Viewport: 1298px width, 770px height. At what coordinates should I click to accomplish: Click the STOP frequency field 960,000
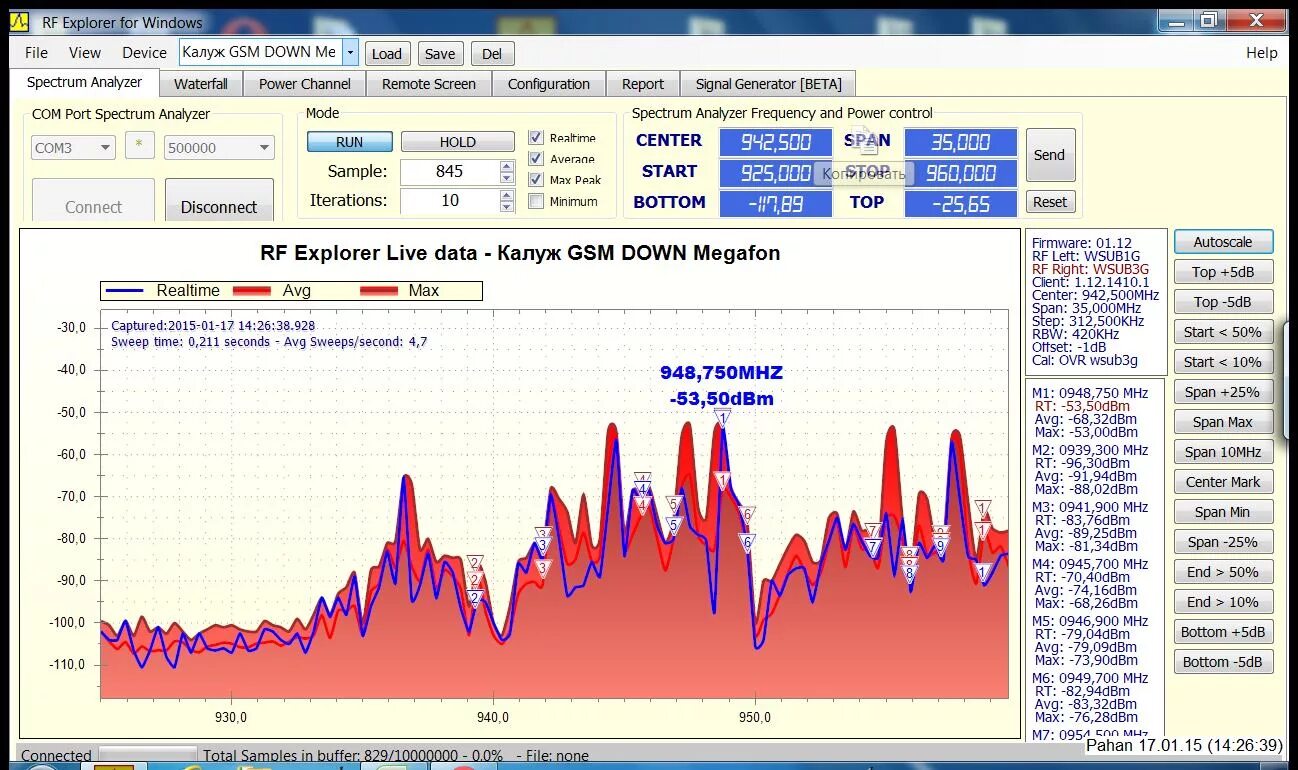pyautogui.click(x=961, y=173)
